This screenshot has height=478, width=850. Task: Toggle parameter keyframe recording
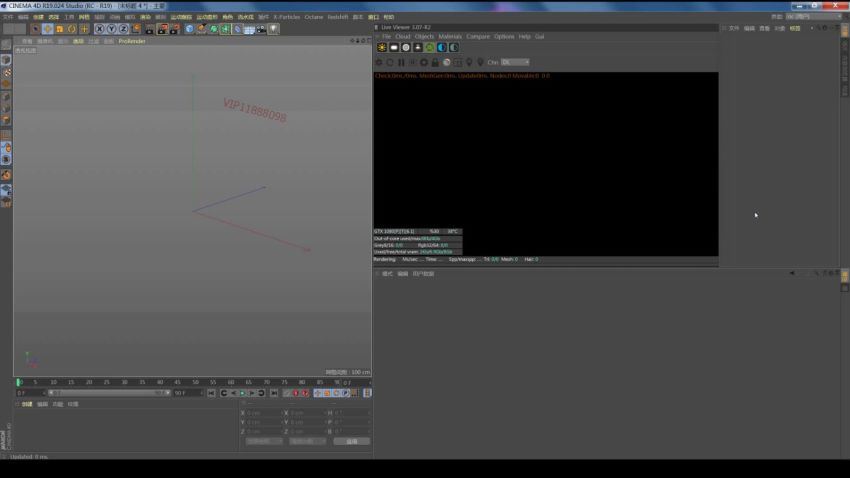click(345, 393)
